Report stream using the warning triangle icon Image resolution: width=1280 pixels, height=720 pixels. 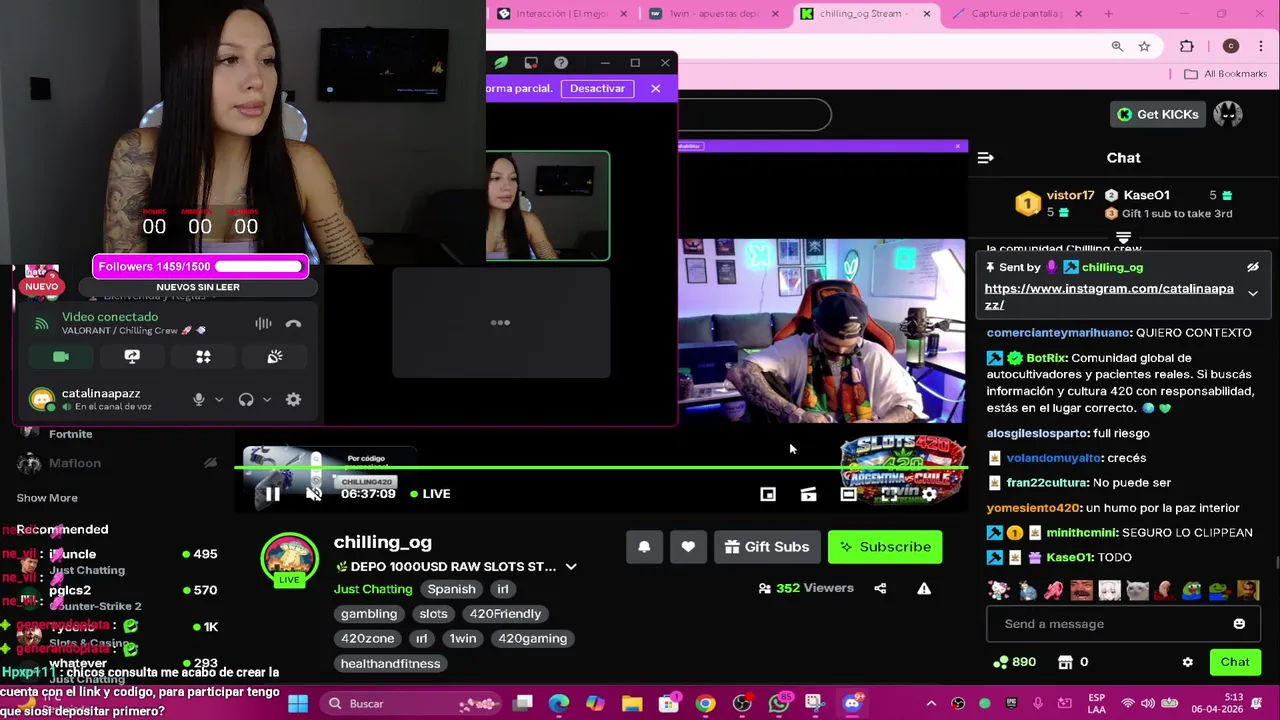924,588
